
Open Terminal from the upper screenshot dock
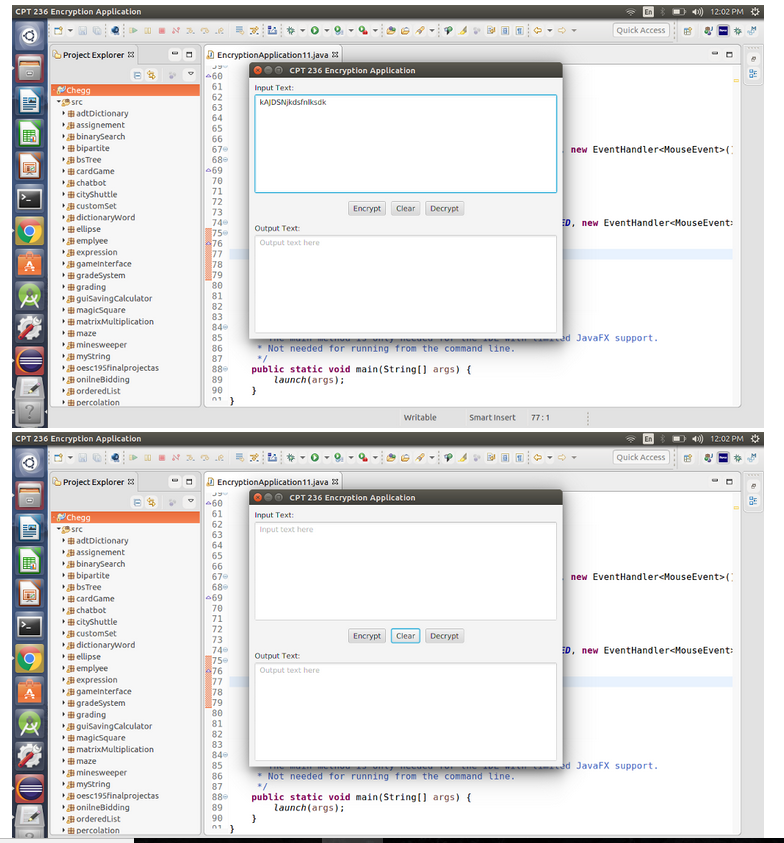(x=30, y=199)
